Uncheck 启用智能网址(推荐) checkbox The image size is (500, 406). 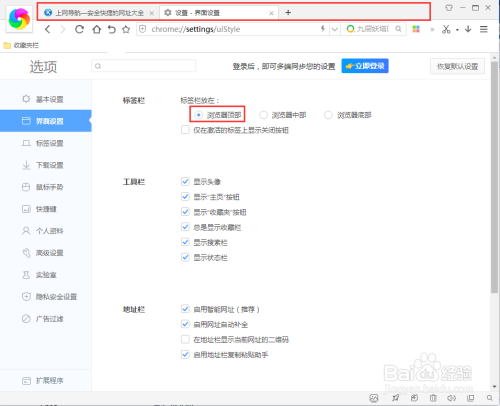click(x=185, y=309)
